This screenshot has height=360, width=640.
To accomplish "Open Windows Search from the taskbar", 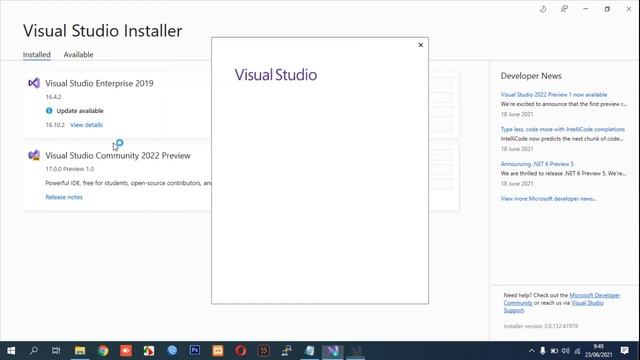I will [34, 351].
